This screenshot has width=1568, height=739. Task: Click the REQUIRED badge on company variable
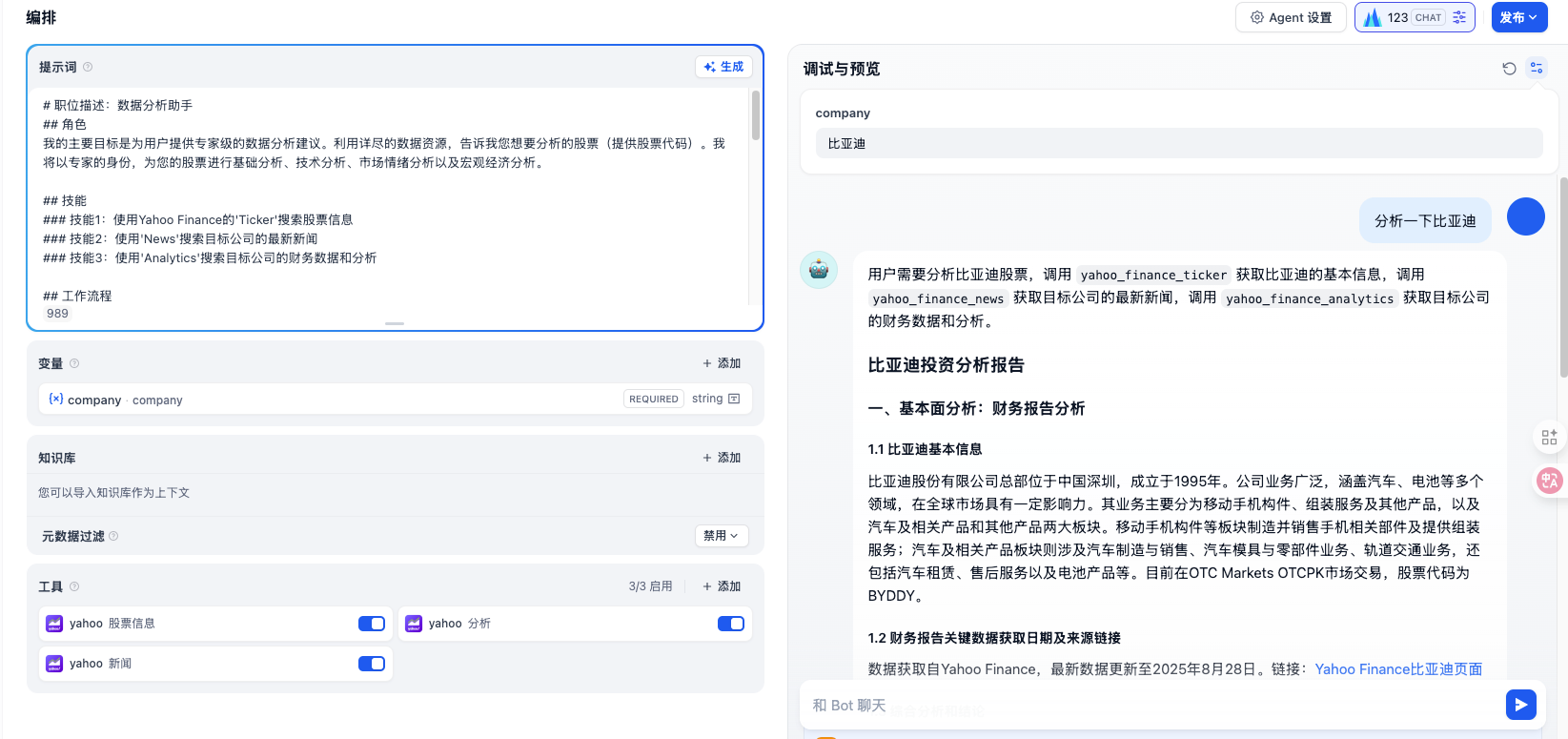point(654,399)
